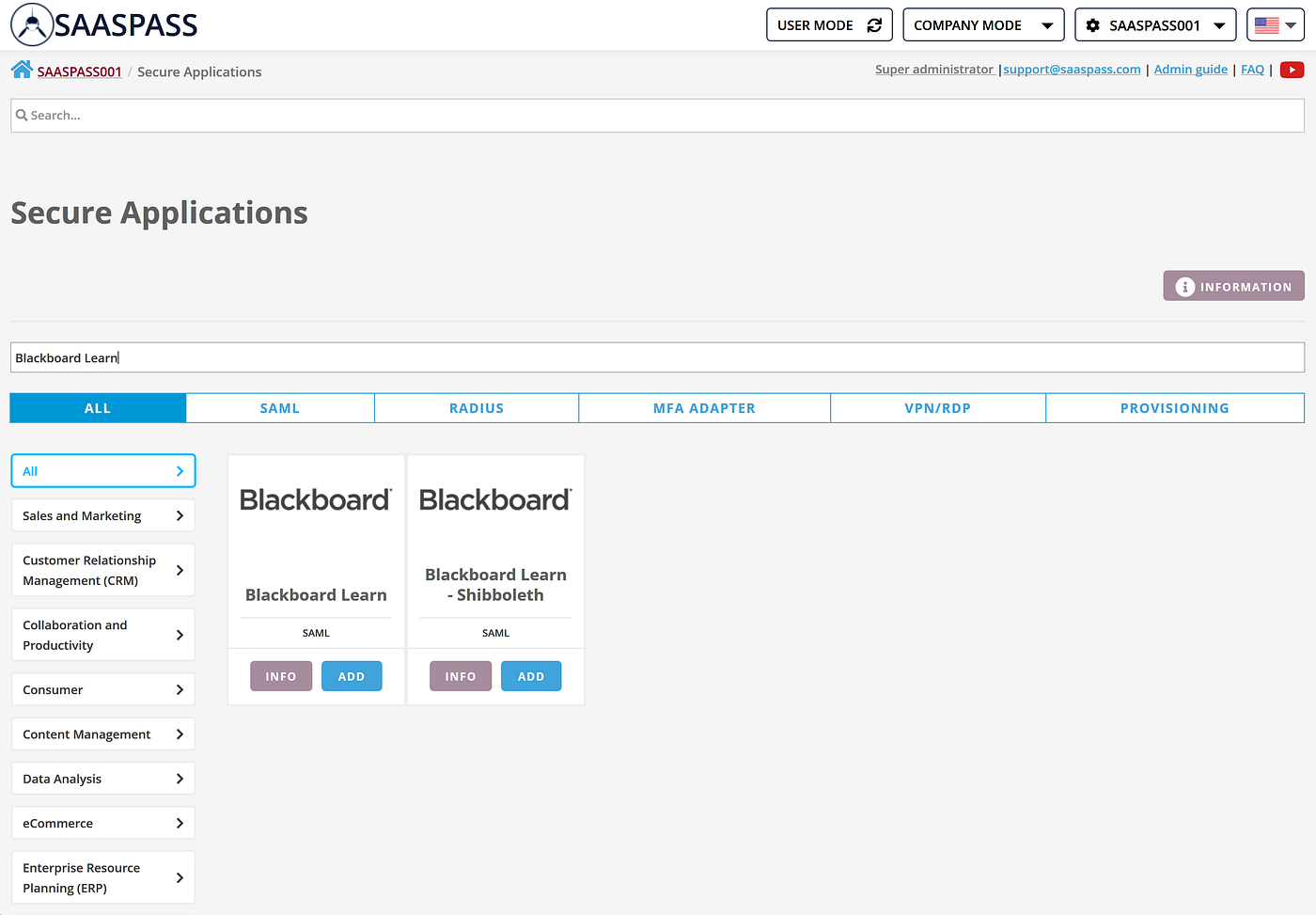Expand the eCommerce category

point(103,823)
